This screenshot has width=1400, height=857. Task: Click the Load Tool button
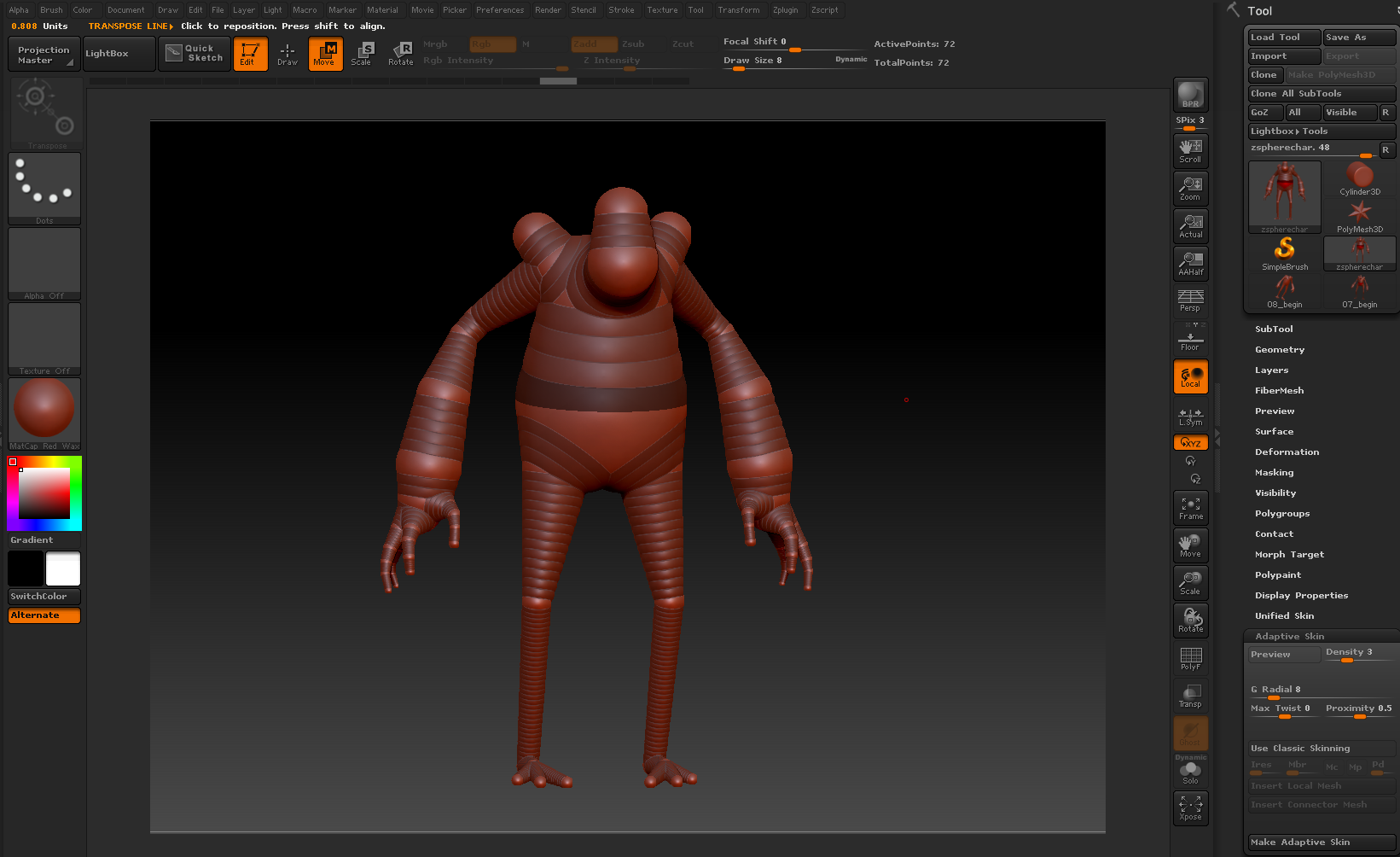pos(1282,37)
